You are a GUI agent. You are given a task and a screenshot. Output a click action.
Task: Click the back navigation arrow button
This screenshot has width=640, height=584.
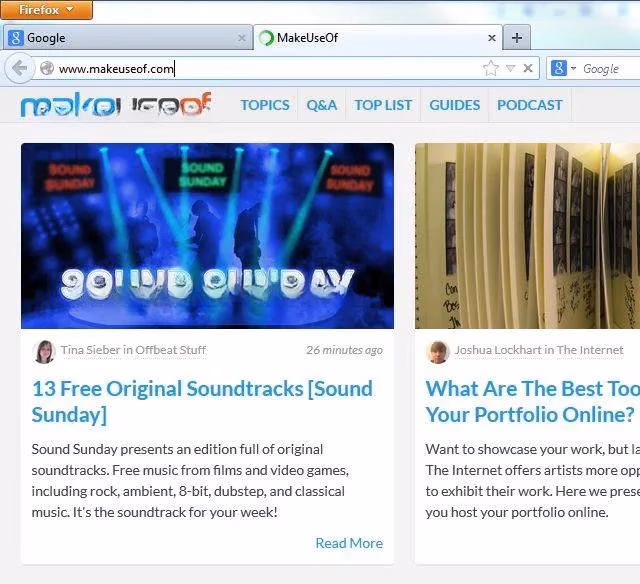19,68
